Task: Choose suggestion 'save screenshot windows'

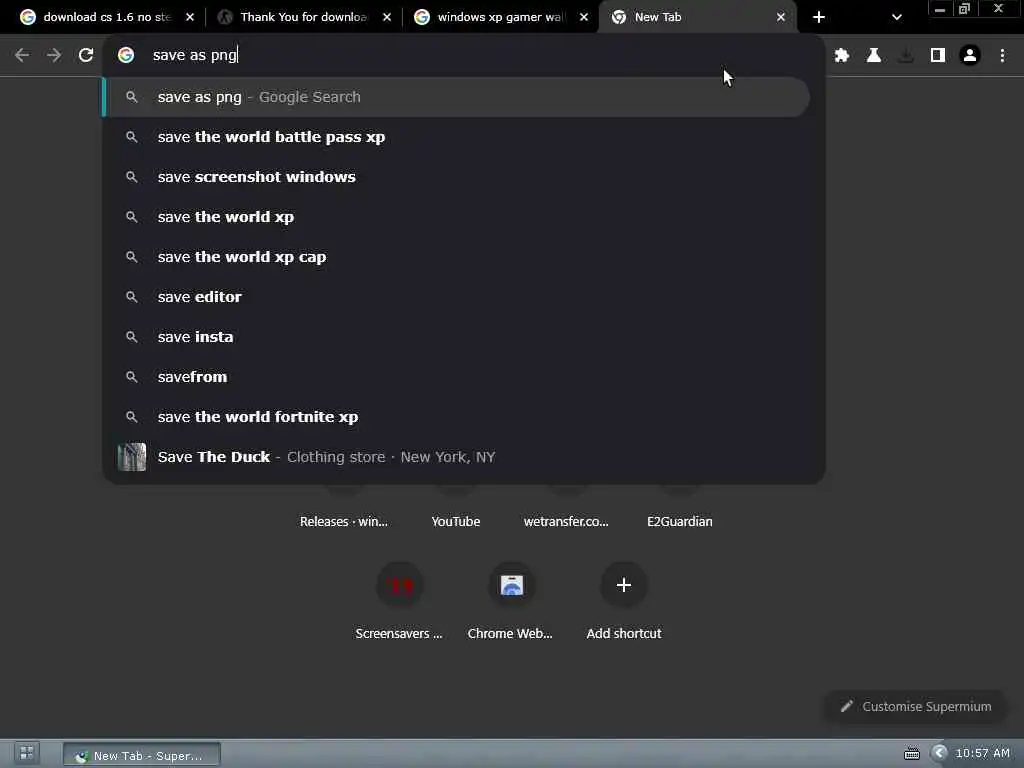Action: click(456, 177)
